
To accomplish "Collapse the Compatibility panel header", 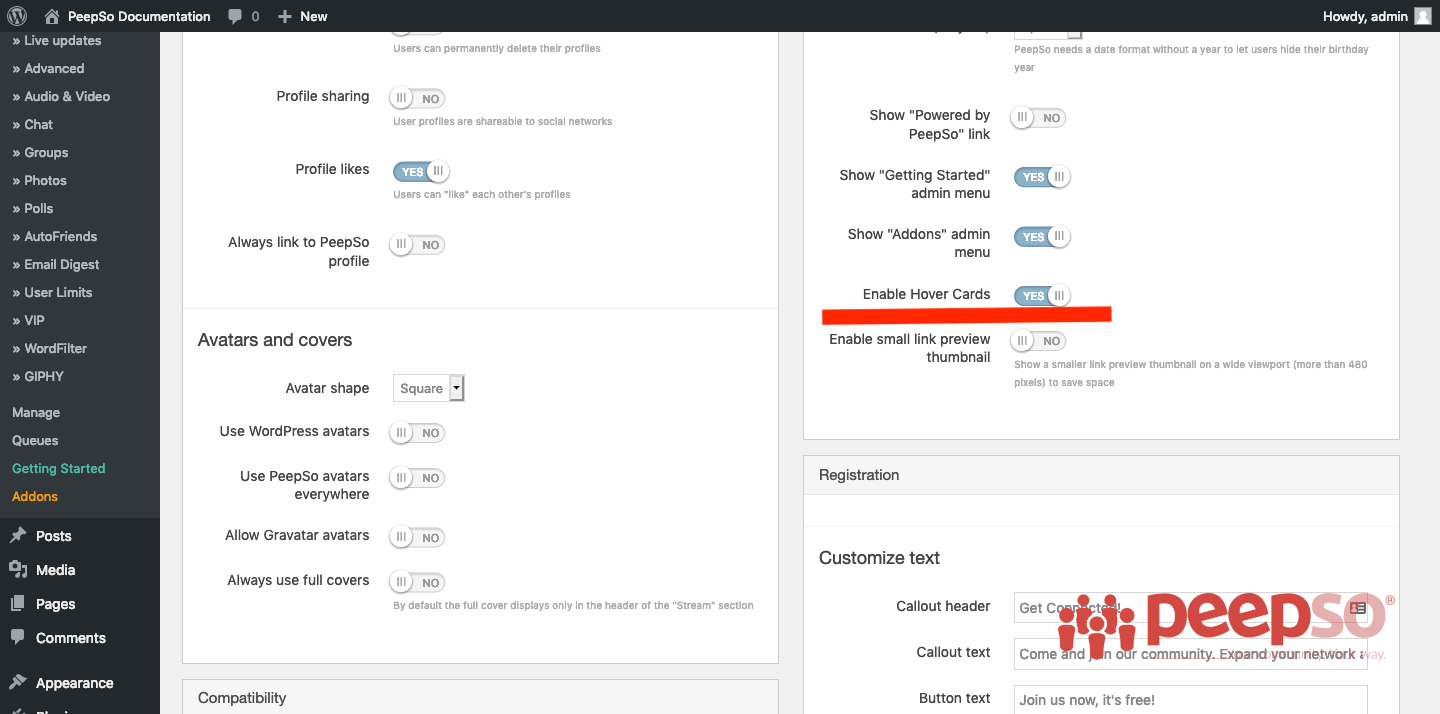I will pyautogui.click(x=480, y=697).
